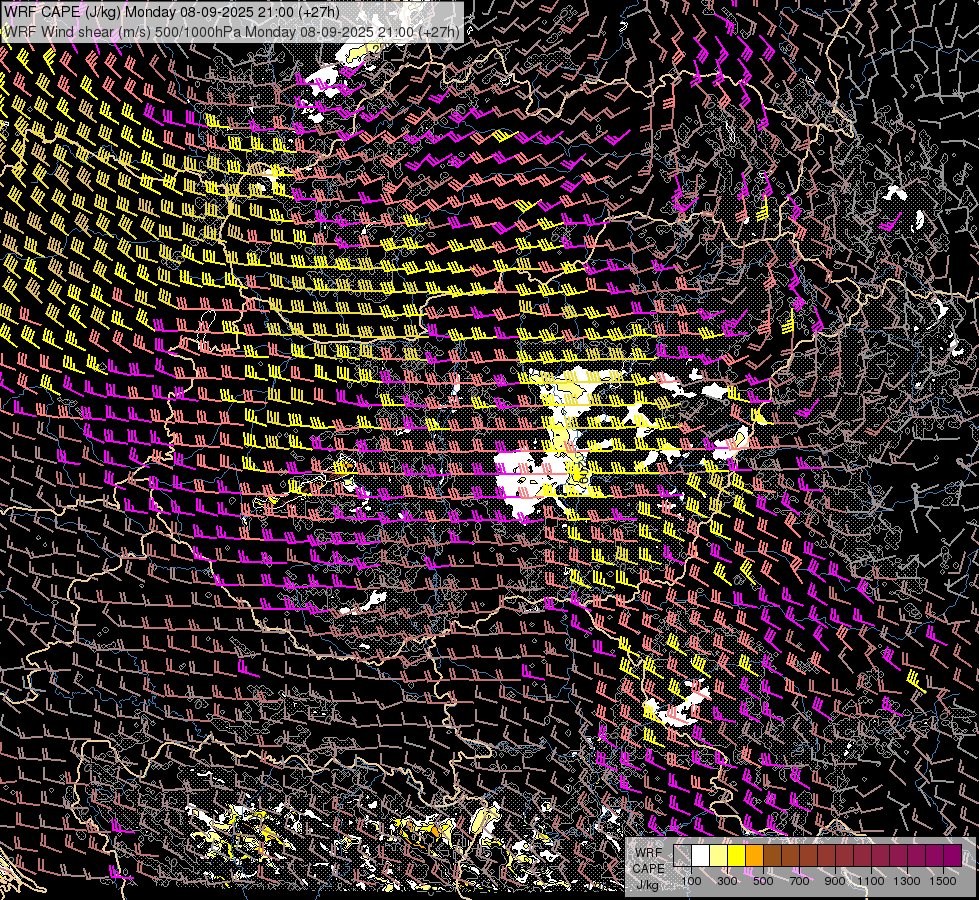
Task: Click the 'CAPE' word in the legend
Action: click(649, 869)
